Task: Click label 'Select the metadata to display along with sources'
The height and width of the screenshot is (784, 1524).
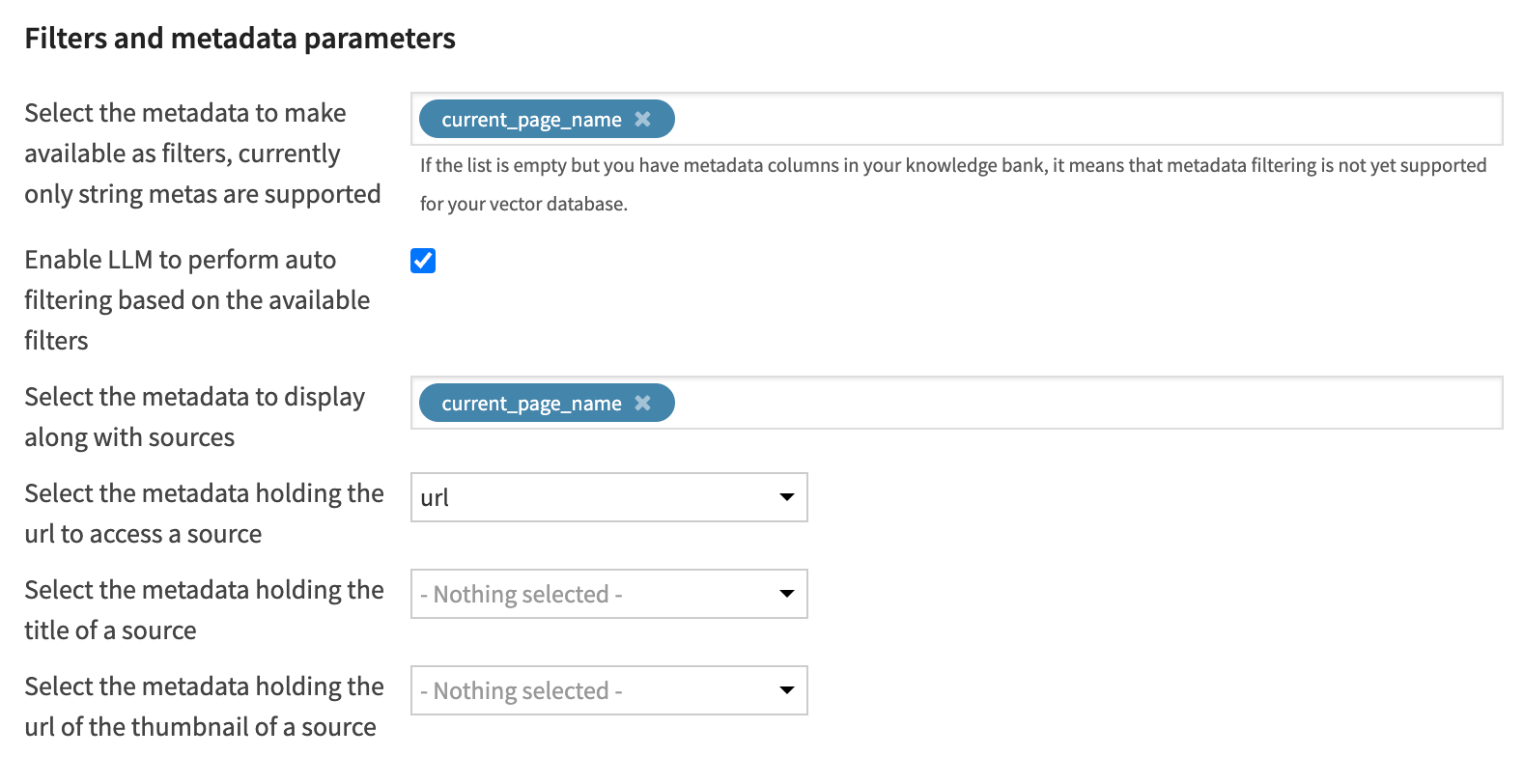Action: pyautogui.click(x=194, y=417)
